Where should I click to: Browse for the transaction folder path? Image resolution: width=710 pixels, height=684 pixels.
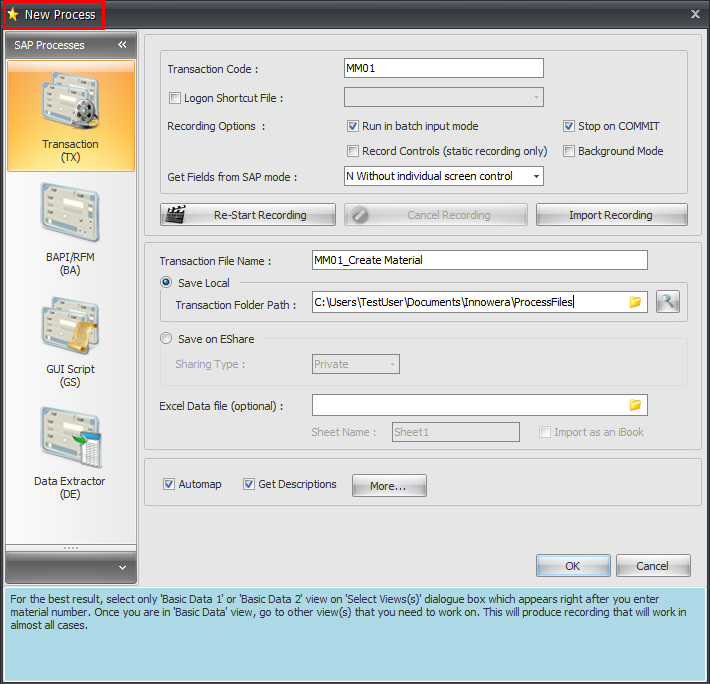tap(635, 302)
